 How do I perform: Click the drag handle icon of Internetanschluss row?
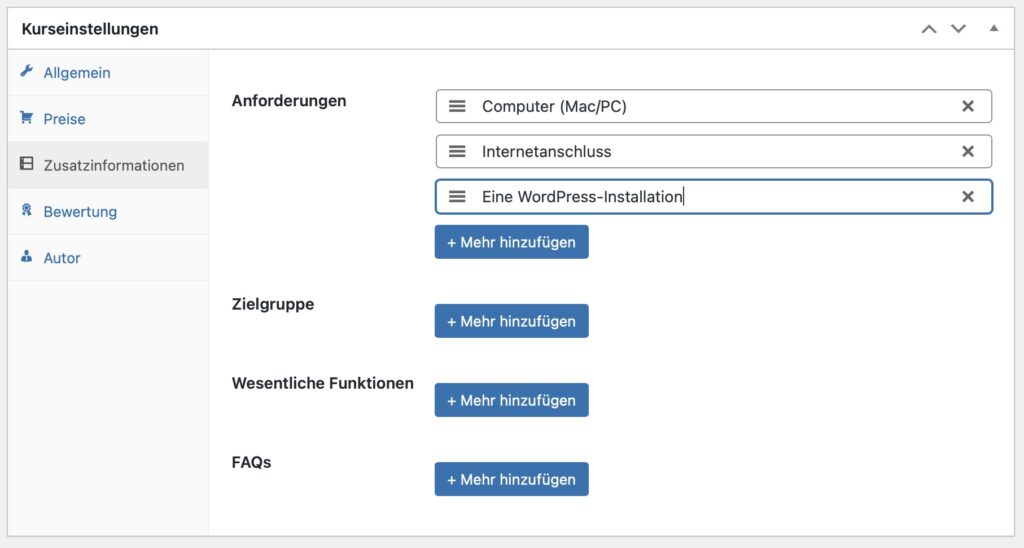(457, 152)
